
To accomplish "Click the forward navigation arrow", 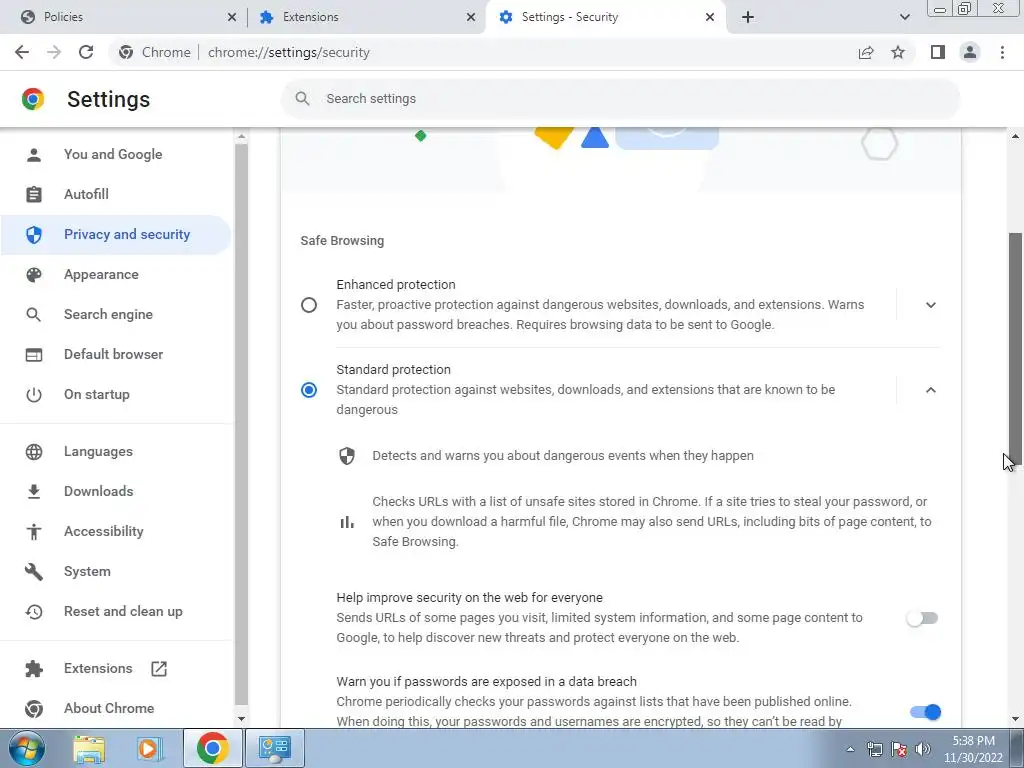I will pyautogui.click(x=54, y=52).
